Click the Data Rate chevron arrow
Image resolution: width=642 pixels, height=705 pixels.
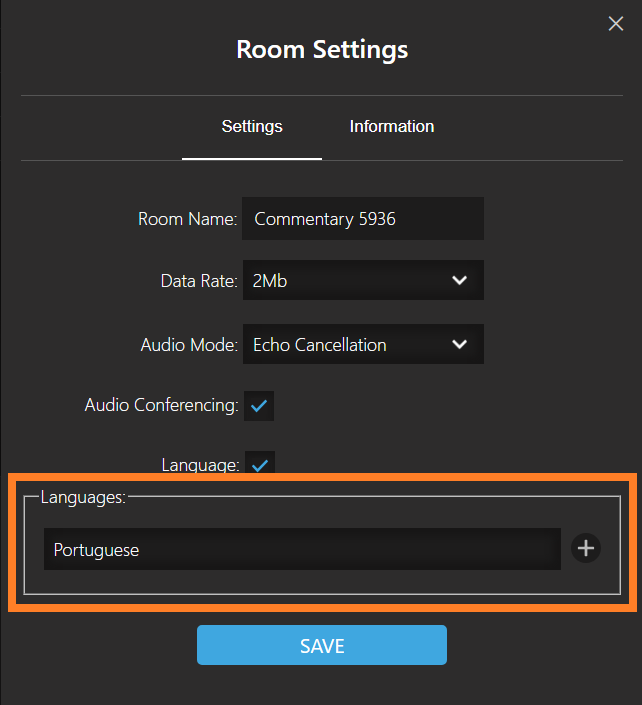pos(459,280)
